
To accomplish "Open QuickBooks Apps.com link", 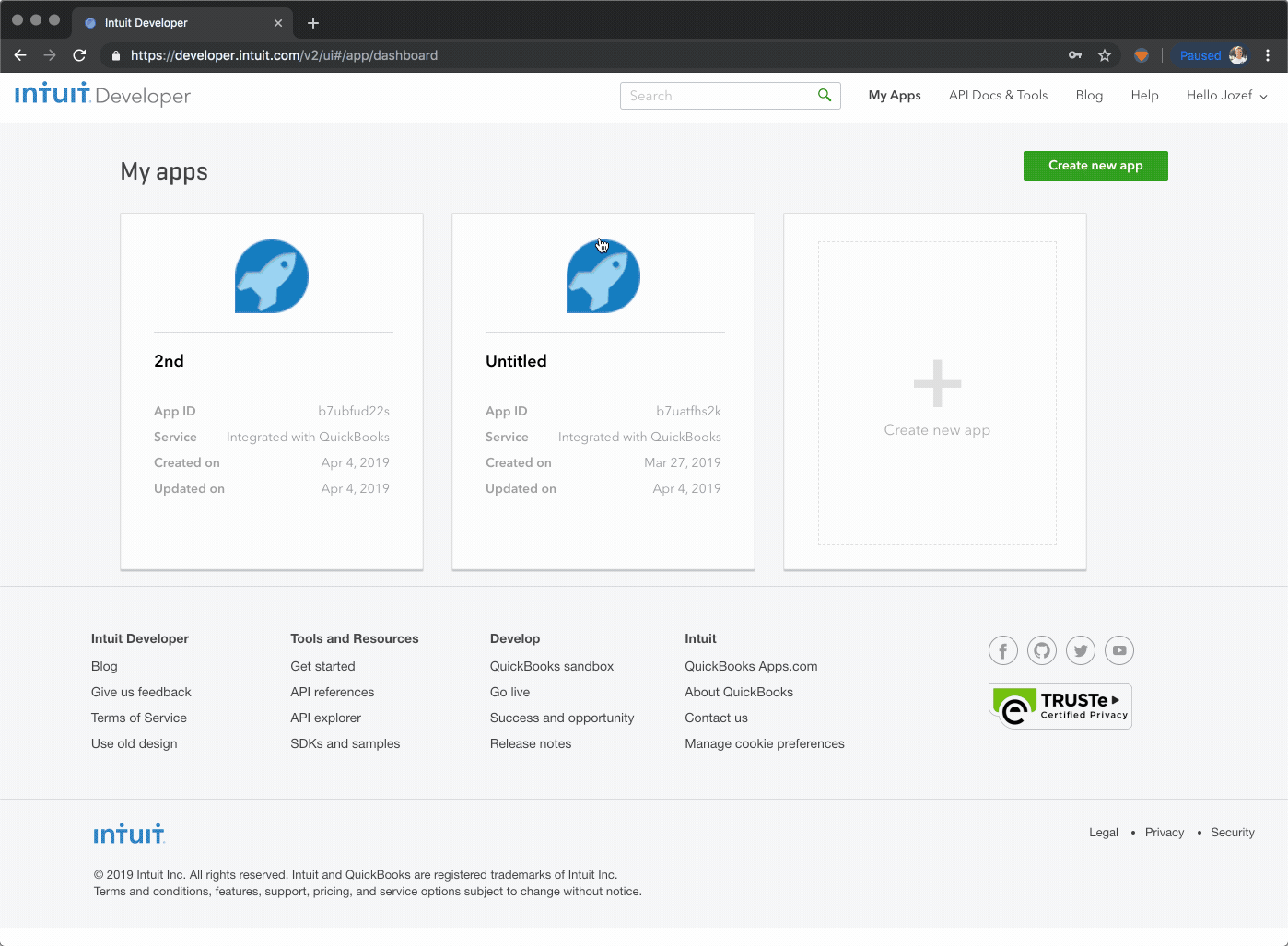I will pos(751,666).
